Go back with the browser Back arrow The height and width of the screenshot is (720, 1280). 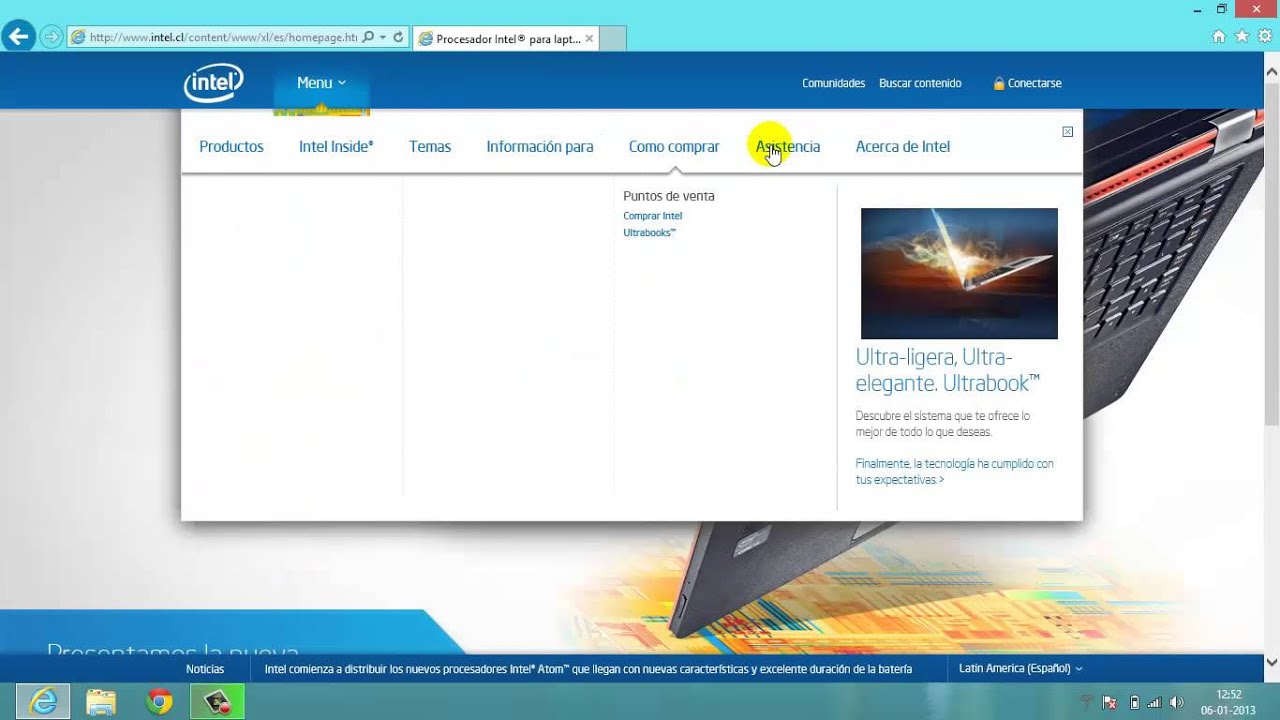pyautogui.click(x=17, y=38)
